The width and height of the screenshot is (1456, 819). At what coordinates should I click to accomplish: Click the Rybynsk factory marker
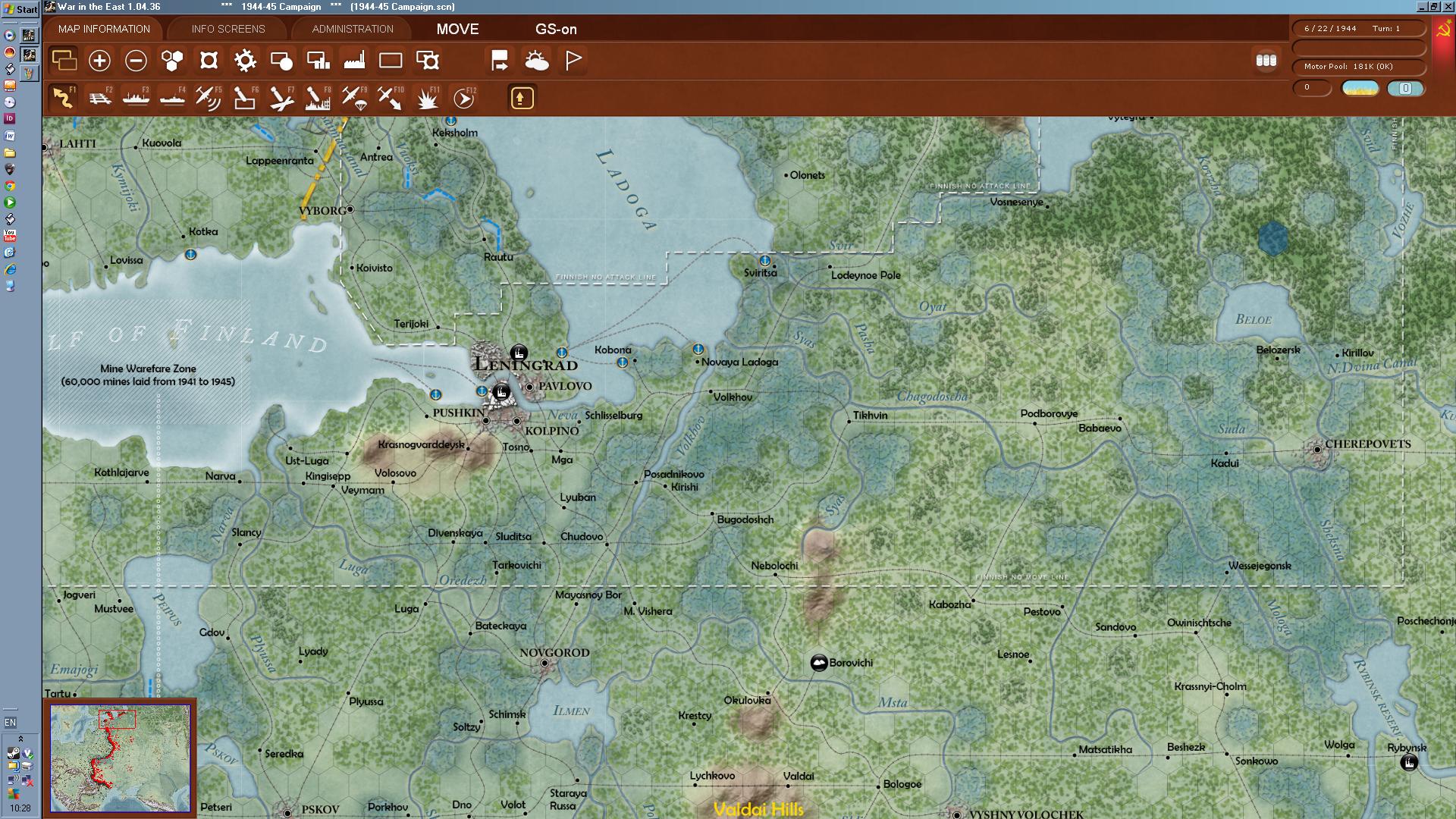coord(1409,763)
